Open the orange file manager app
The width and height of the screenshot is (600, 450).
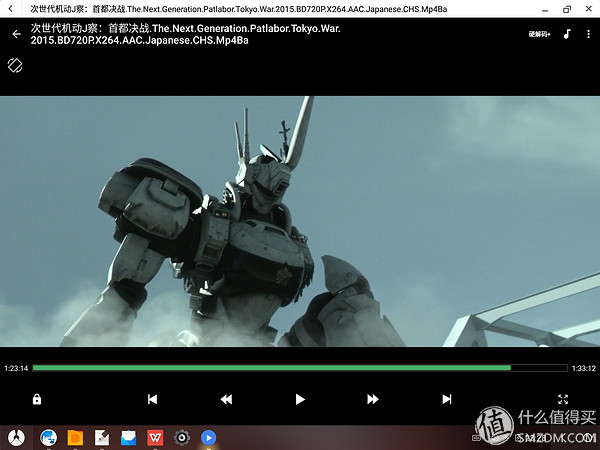click(74, 437)
